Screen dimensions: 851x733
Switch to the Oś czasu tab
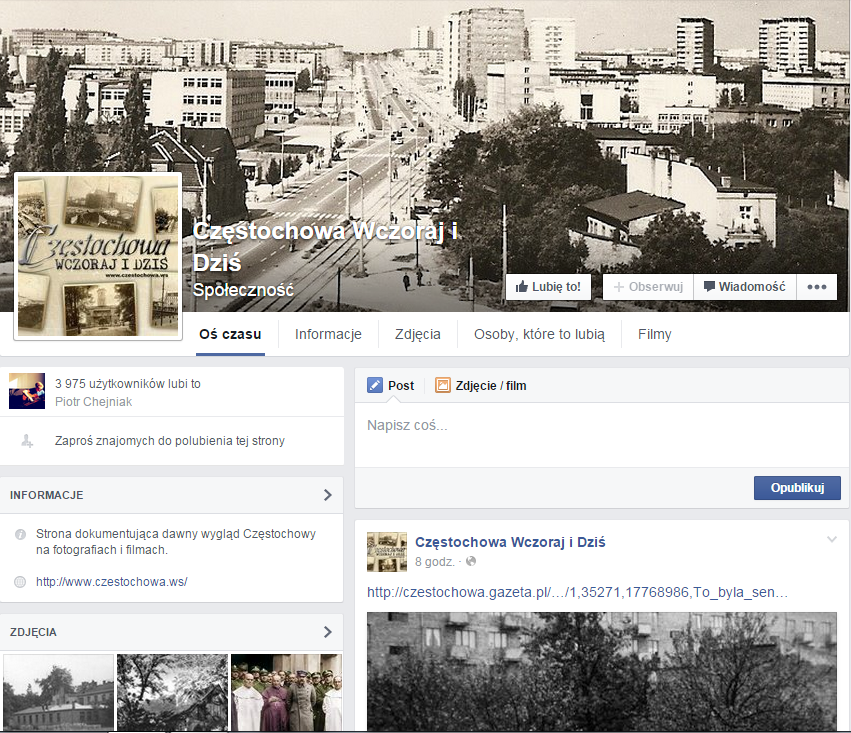tap(230, 335)
